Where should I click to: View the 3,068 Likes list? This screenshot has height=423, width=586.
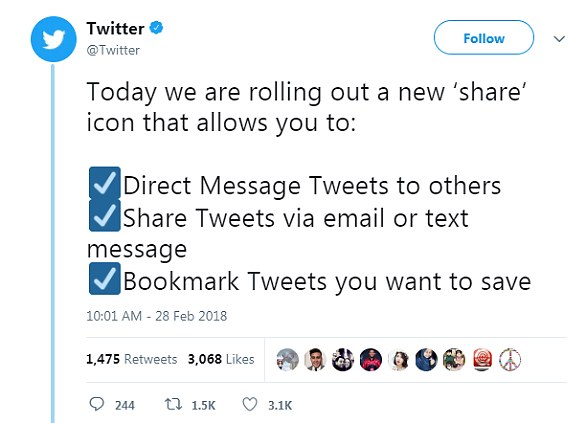click(x=221, y=359)
